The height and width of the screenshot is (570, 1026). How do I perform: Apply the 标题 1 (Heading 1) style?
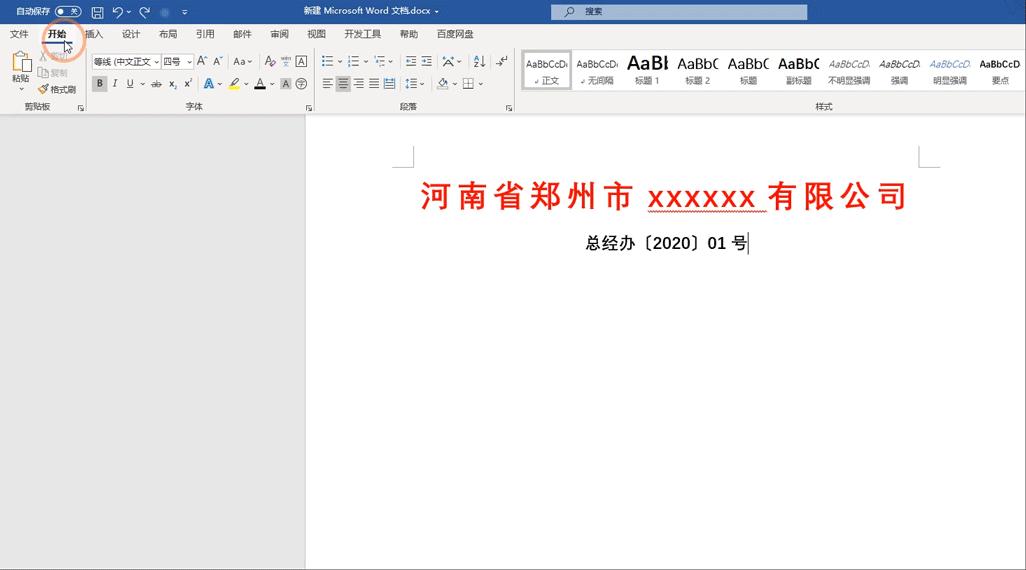pos(647,71)
